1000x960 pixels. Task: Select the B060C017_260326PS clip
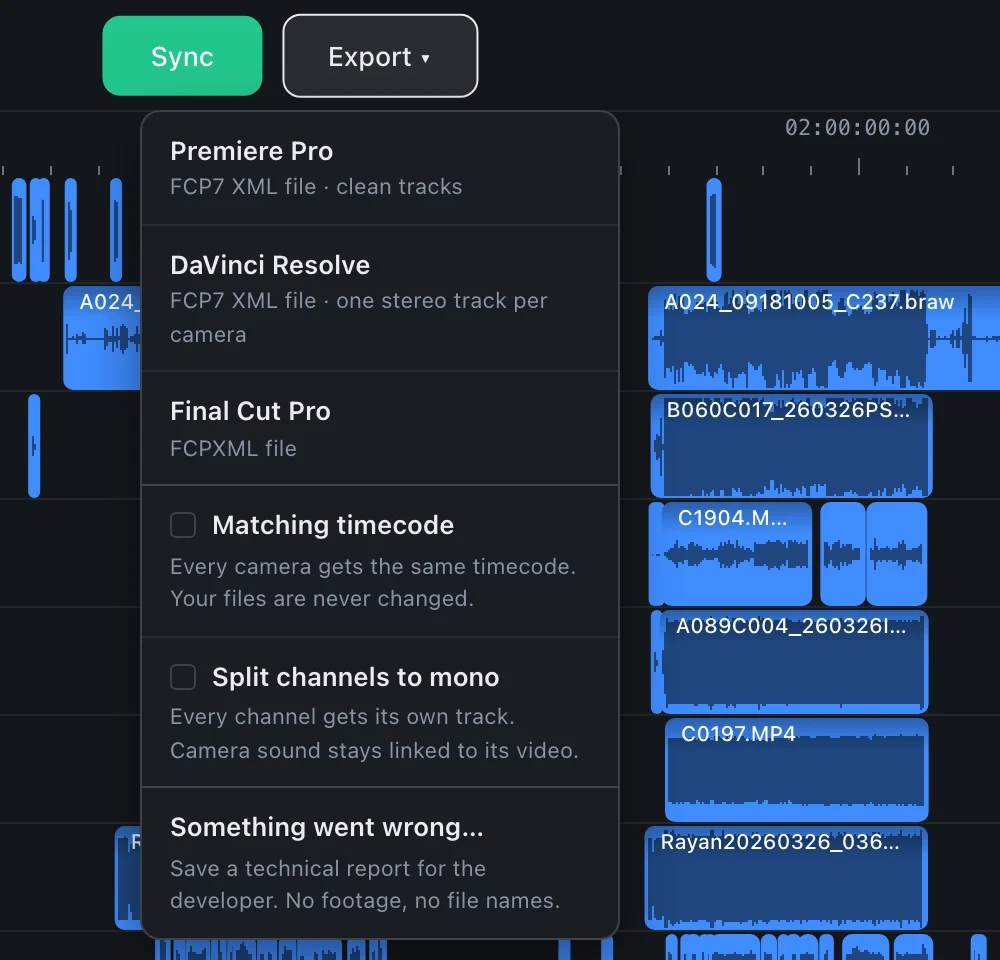pos(791,446)
